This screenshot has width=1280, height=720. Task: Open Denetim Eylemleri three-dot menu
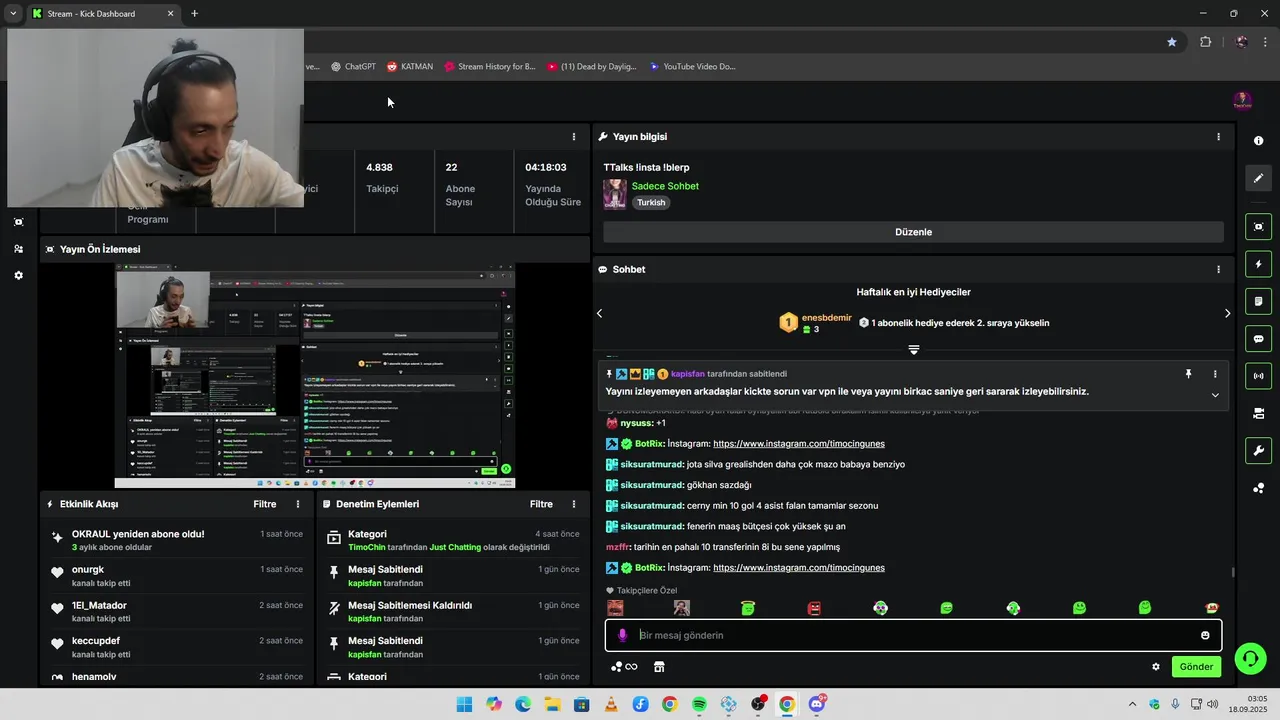coord(574,504)
